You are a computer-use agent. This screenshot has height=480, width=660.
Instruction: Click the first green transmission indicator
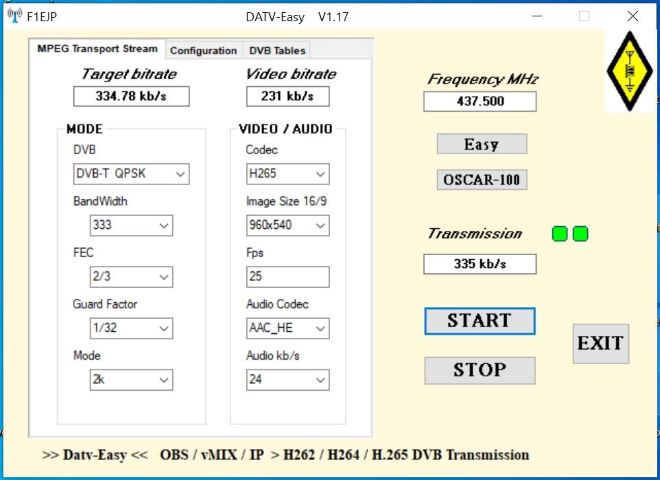[x=559, y=234]
